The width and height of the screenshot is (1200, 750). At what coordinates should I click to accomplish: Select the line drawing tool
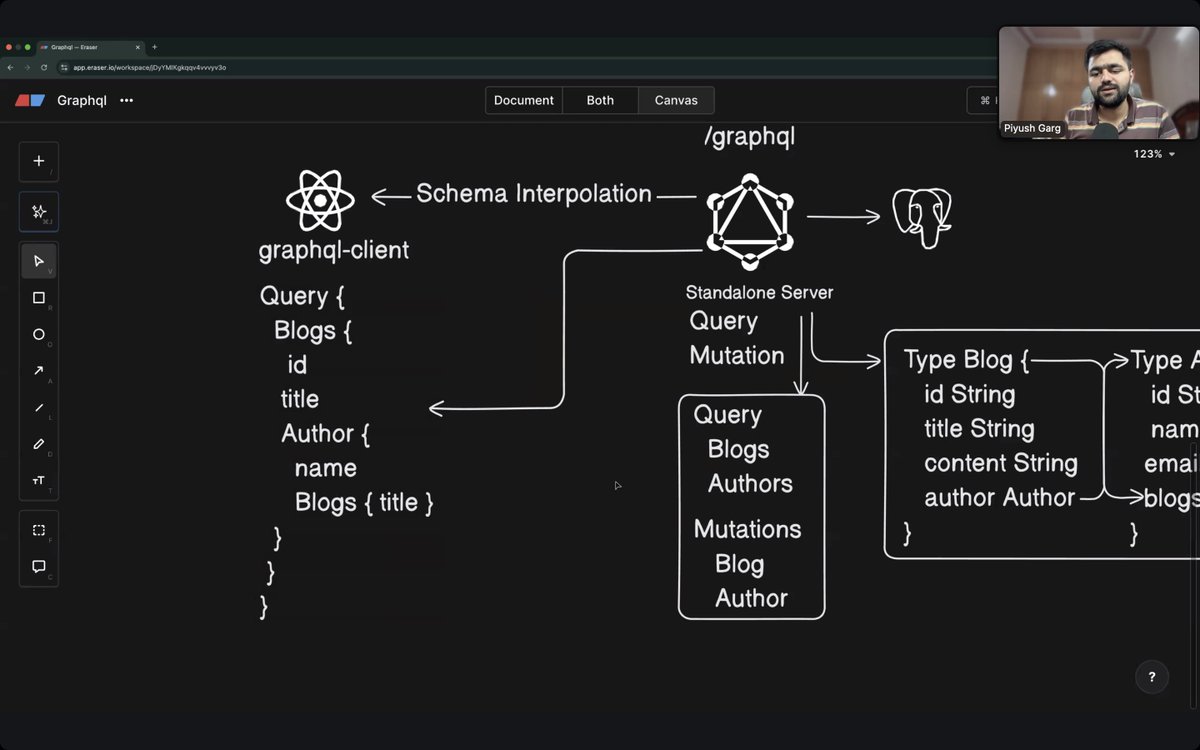39,407
